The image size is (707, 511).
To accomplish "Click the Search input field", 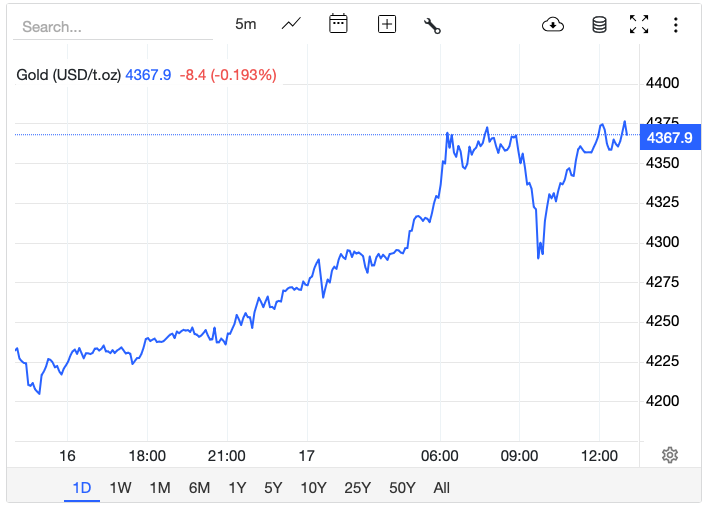I will tap(113, 27).
